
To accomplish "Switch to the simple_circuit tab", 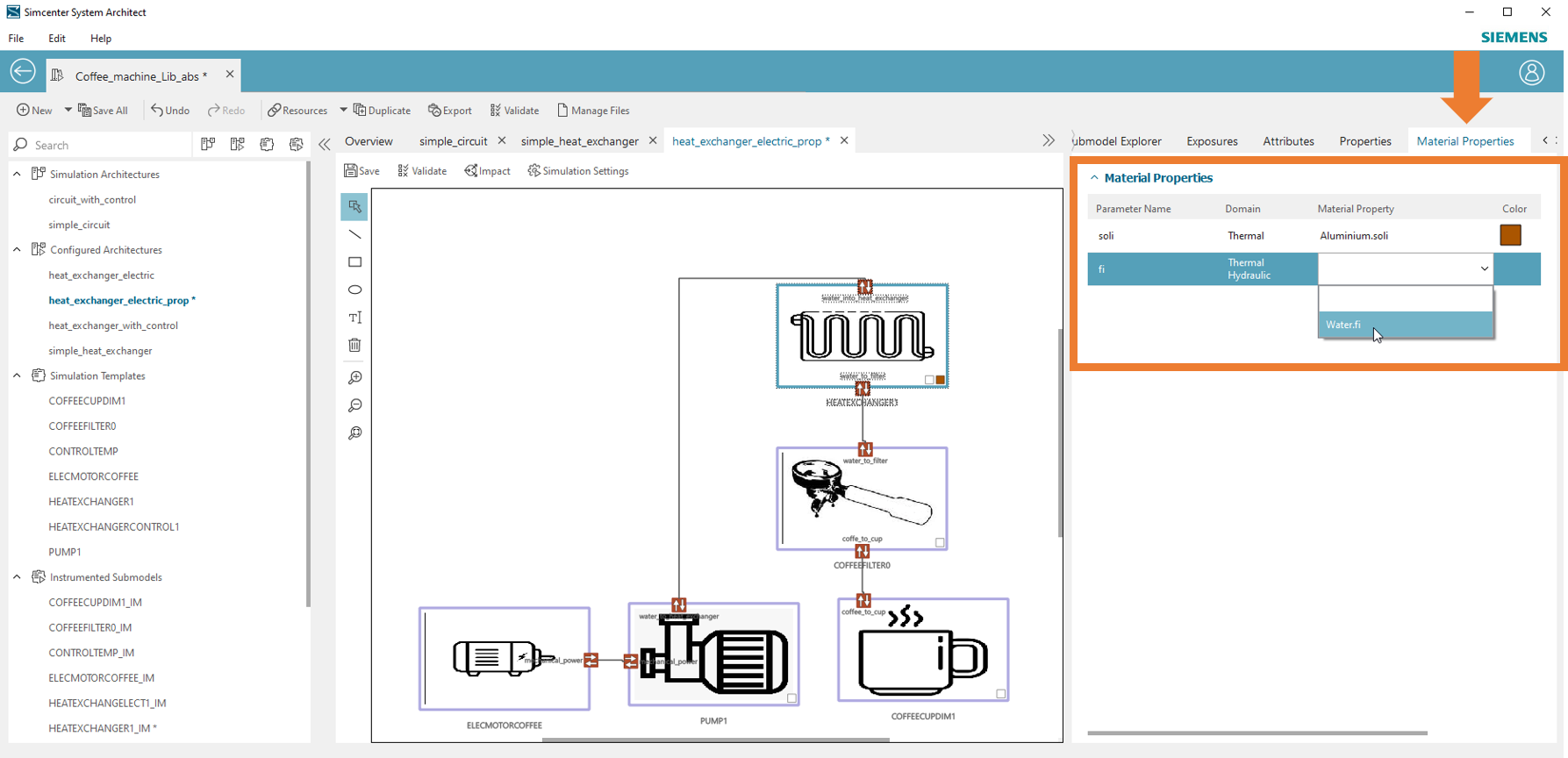I will point(453,141).
